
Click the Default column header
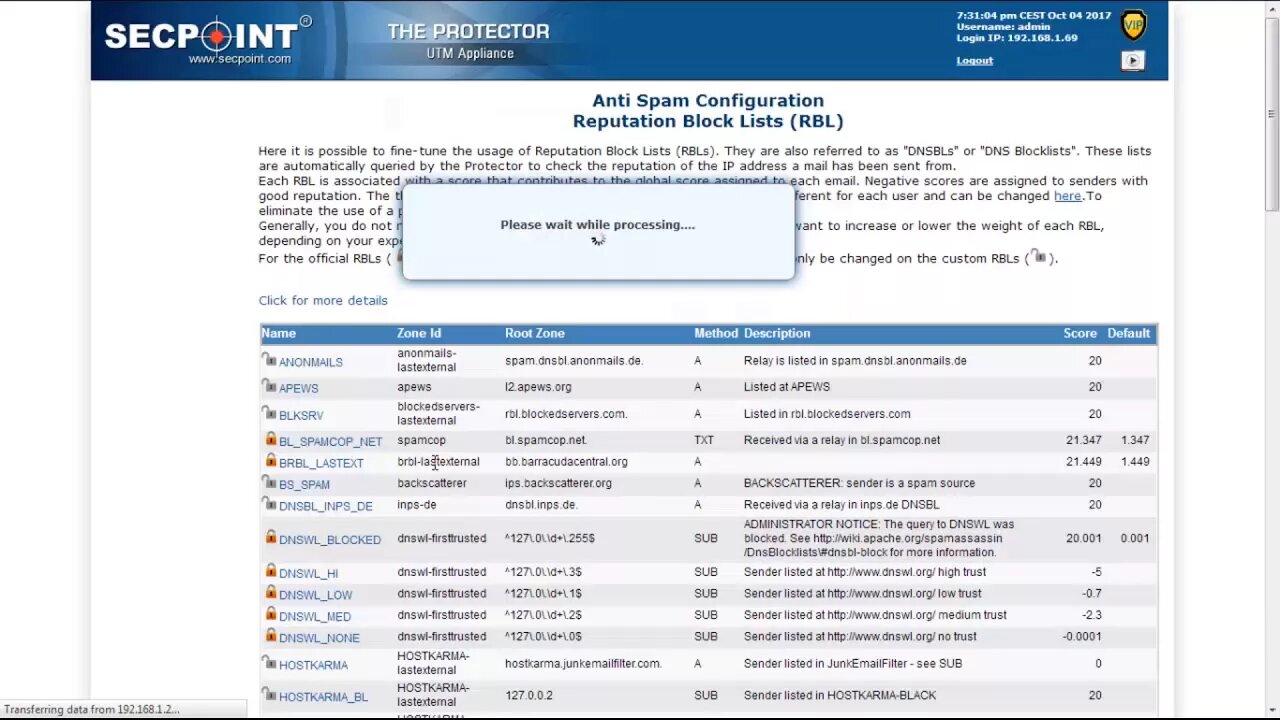point(1128,333)
